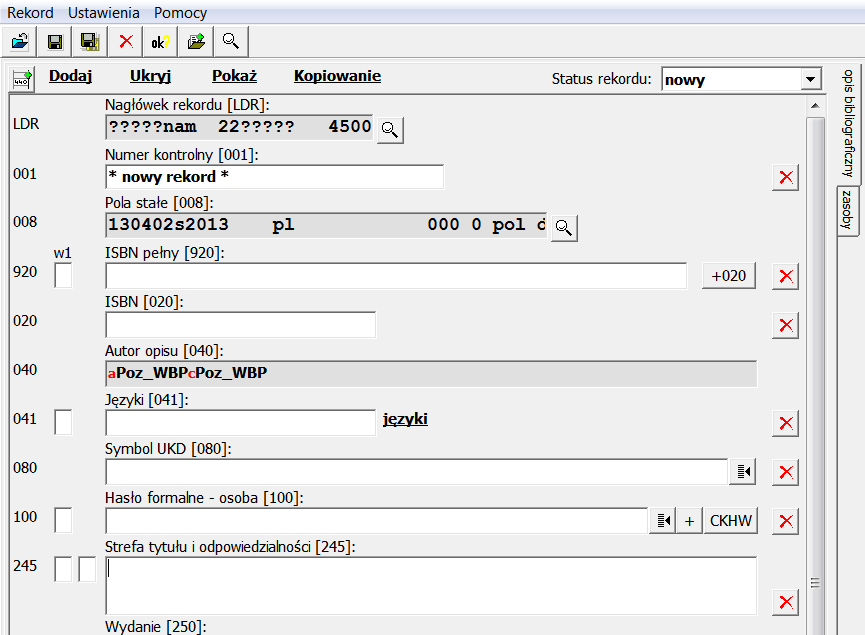865x635 pixels.
Task: Click the field icon left of Dodaj
Action: [x=22, y=79]
